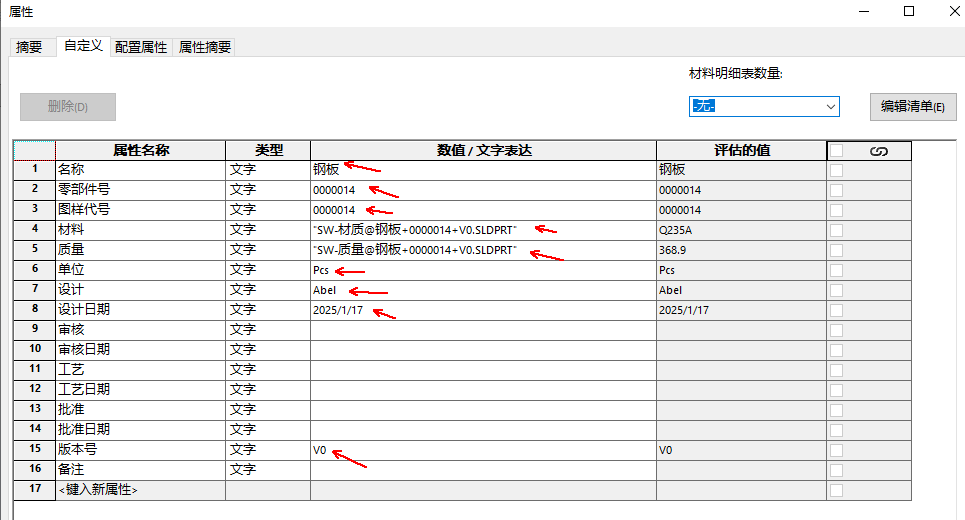The height and width of the screenshot is (520, 965).
Task: Check the link box for row 零部件号
Action: (x=836, y=190)
